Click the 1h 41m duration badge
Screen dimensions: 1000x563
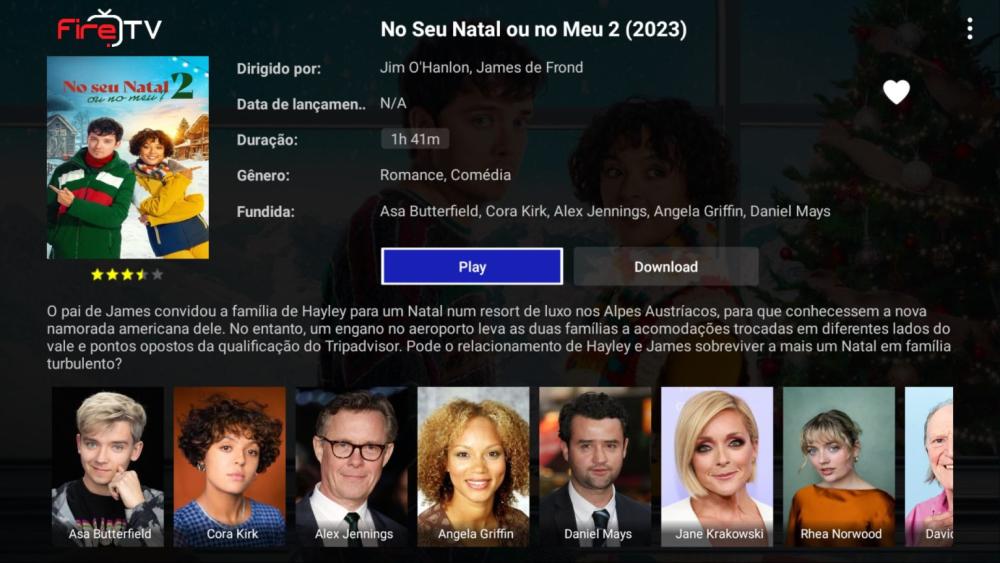[x=415, y=139]
